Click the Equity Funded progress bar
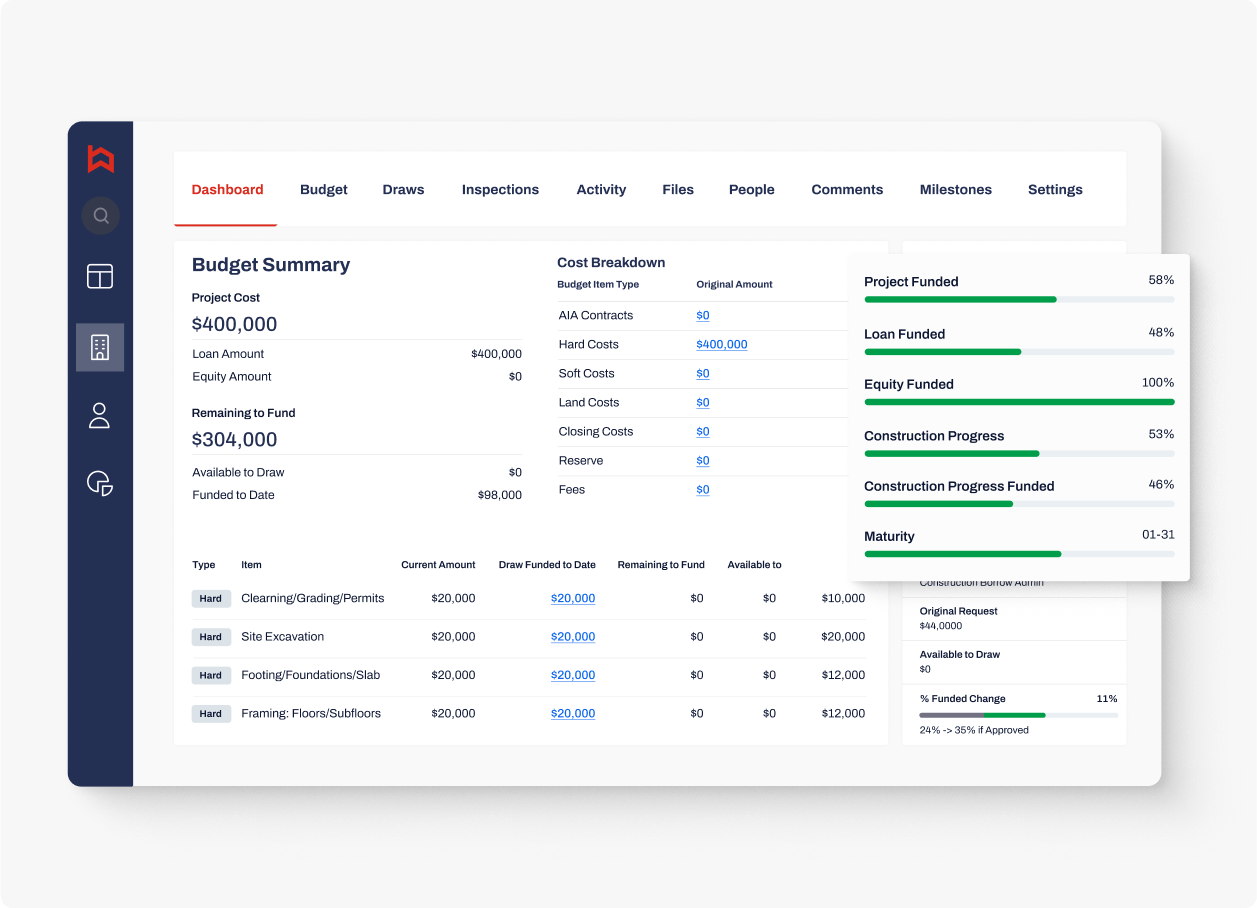1257x908 pixels. click(1019, 402)
